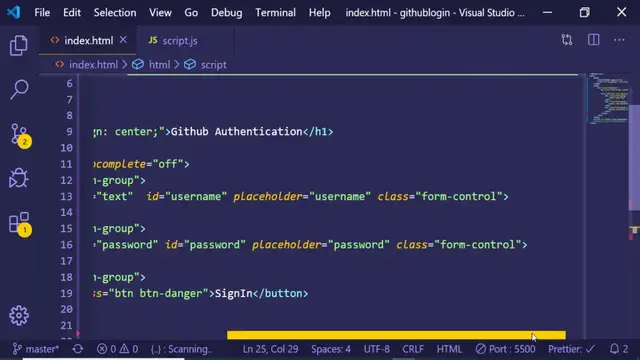The width and height of the screenshot is (640, 360).
Task: Click the Prettier status item
Action: 571,349
